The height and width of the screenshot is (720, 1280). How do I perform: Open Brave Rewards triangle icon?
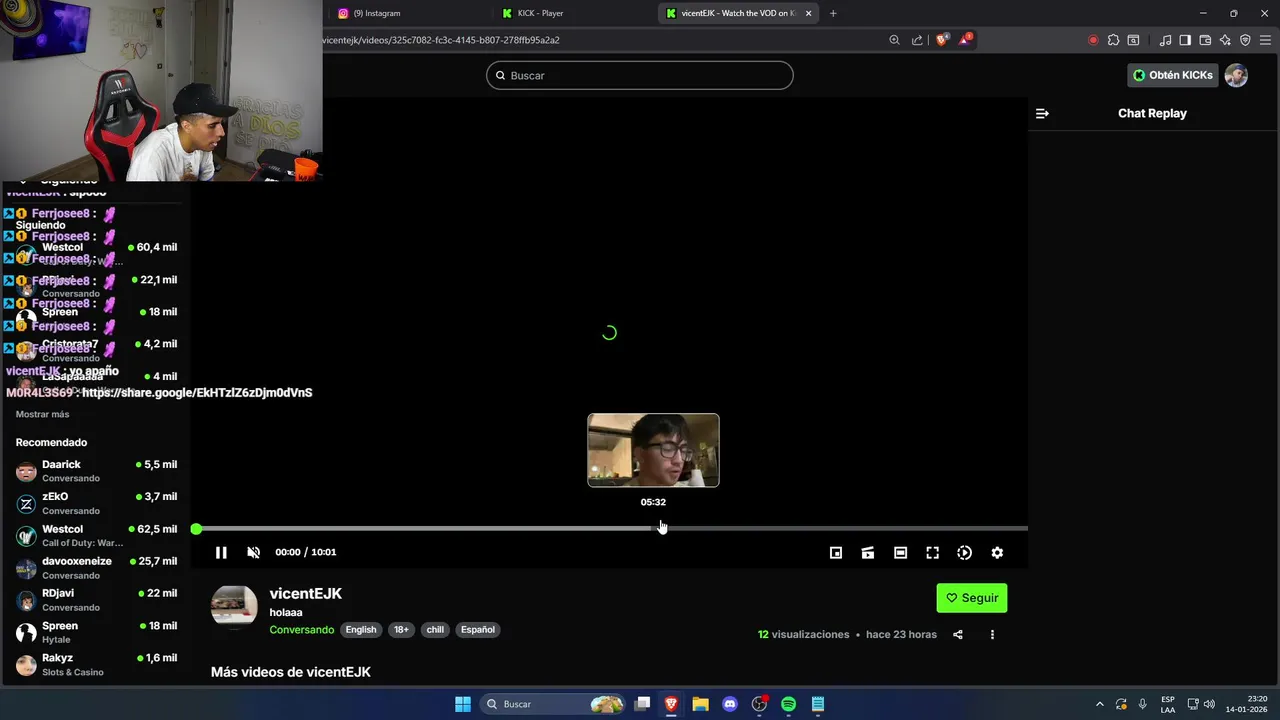point(965,40)
